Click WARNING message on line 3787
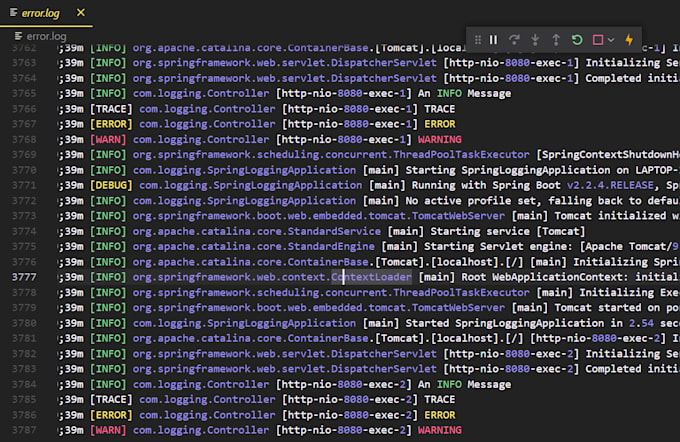The image size is (680, 442). tap(440, 430)
